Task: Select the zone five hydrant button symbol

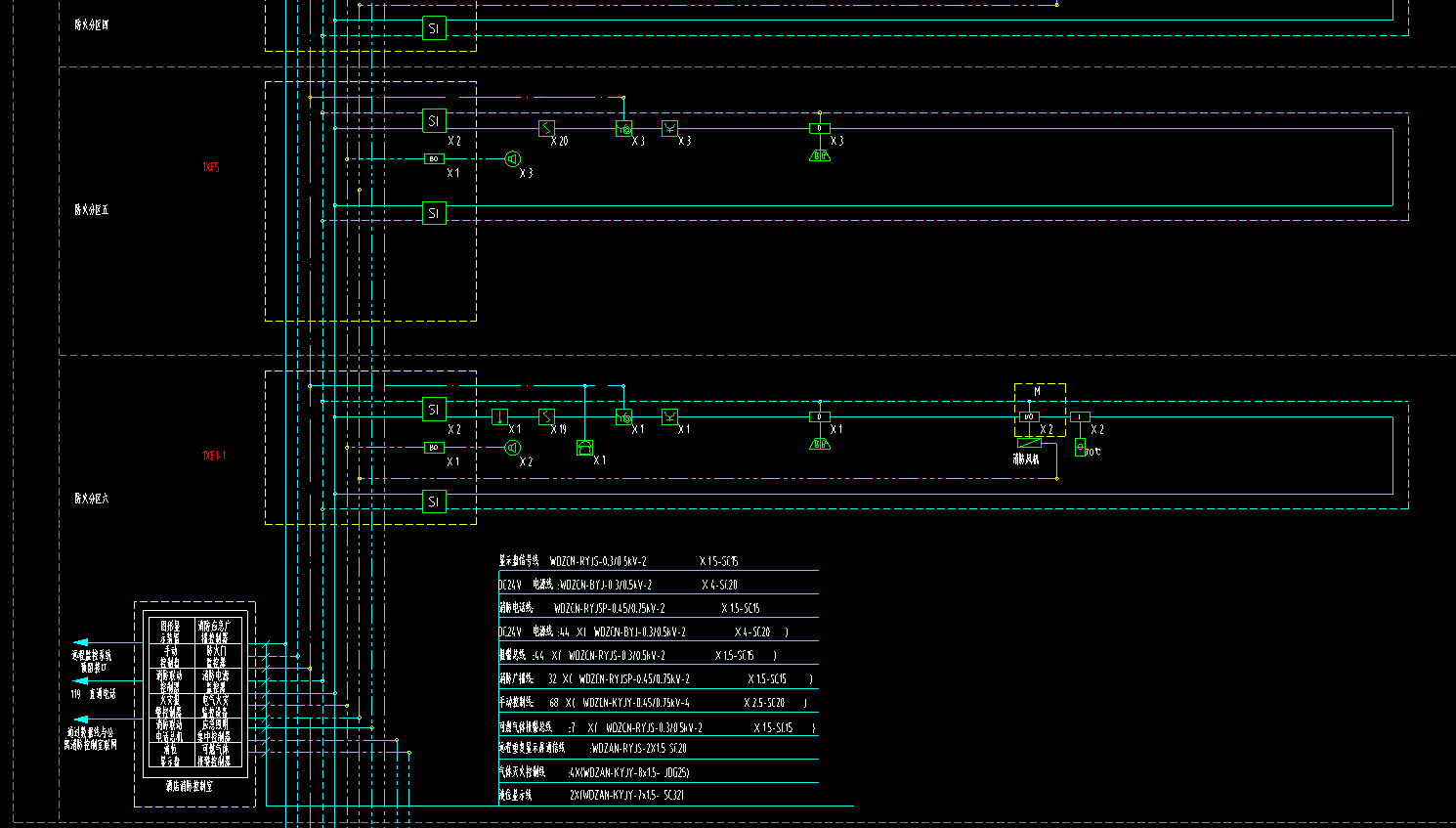Action: point(670,128)
